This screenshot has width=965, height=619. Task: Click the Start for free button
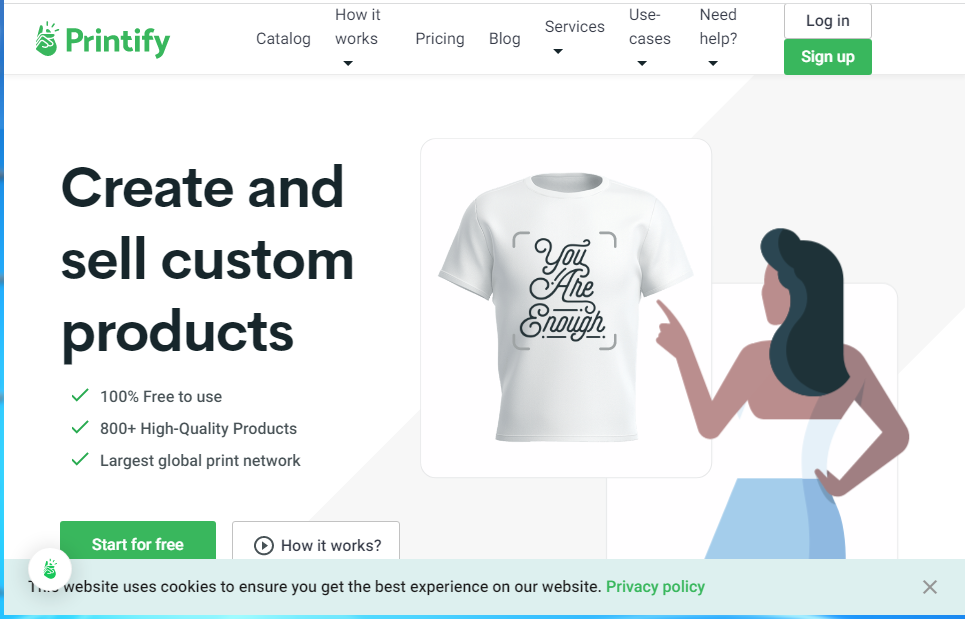tap(138, 541)
